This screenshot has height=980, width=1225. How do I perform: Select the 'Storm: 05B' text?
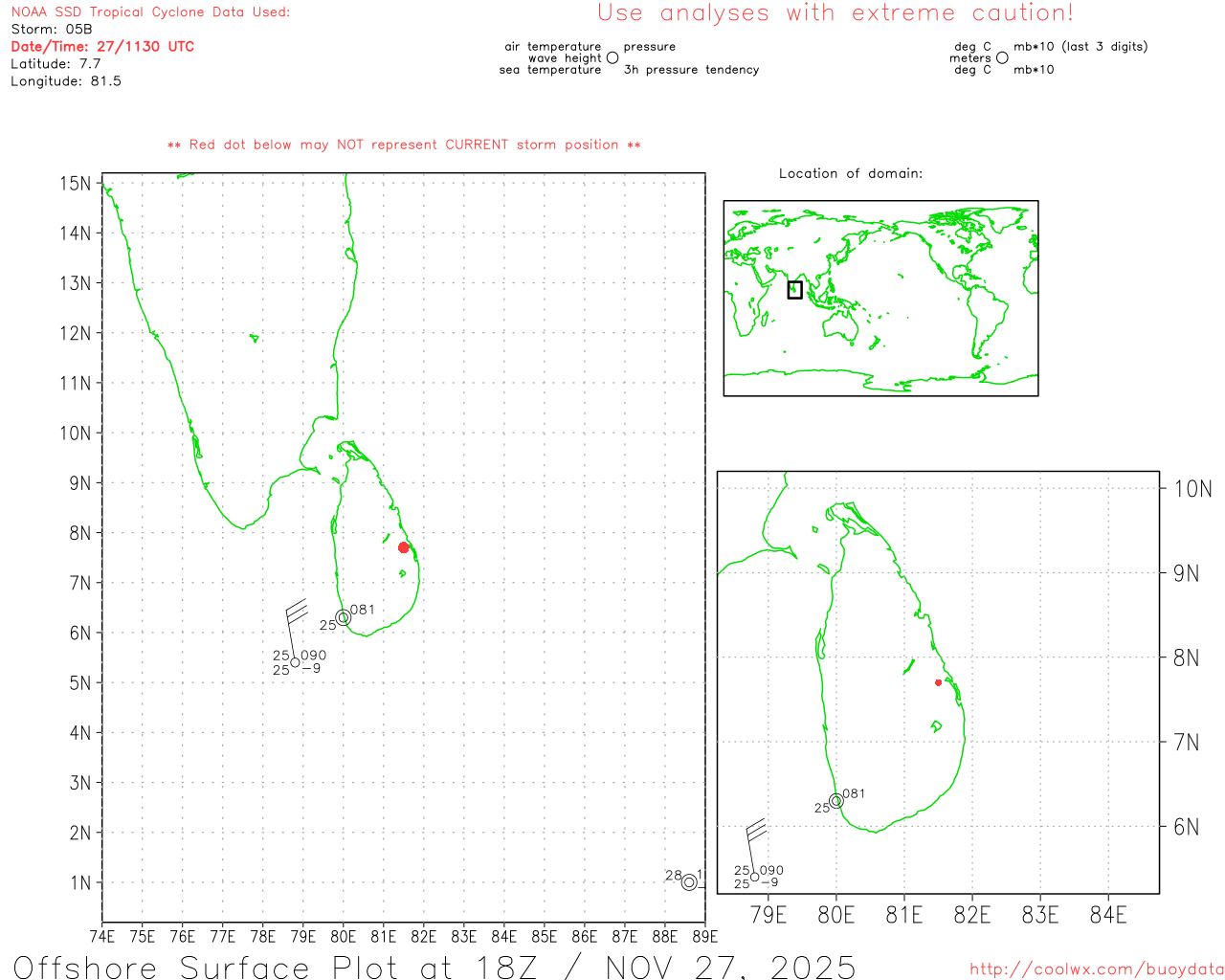(x=52, y=30)
